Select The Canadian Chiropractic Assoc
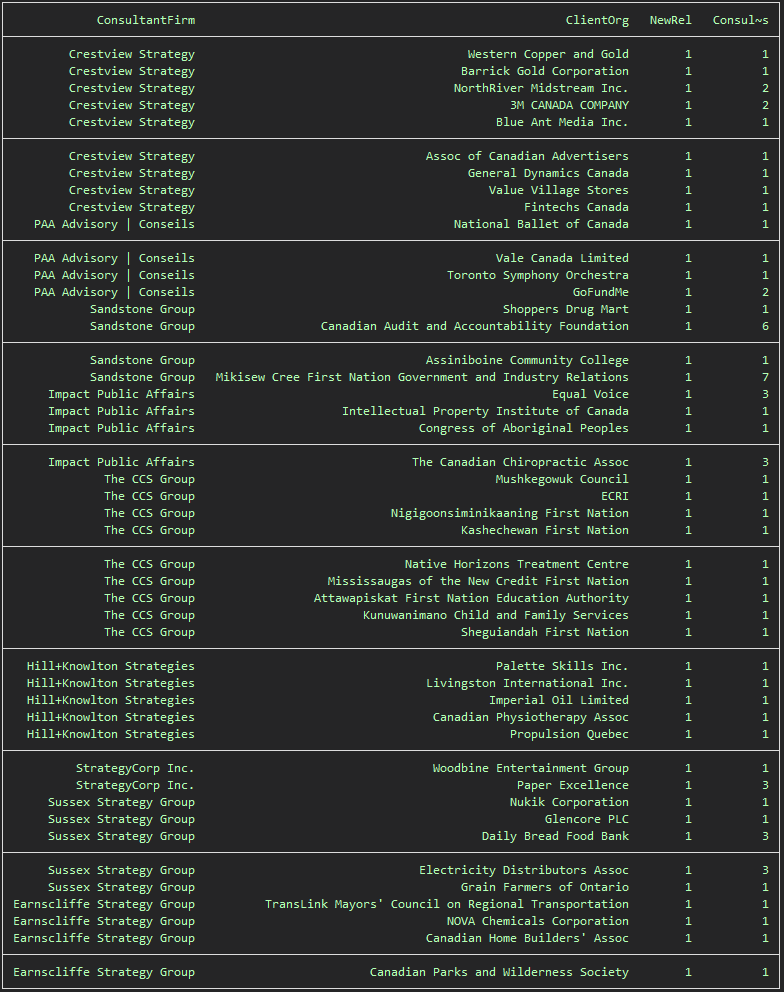 520,462
